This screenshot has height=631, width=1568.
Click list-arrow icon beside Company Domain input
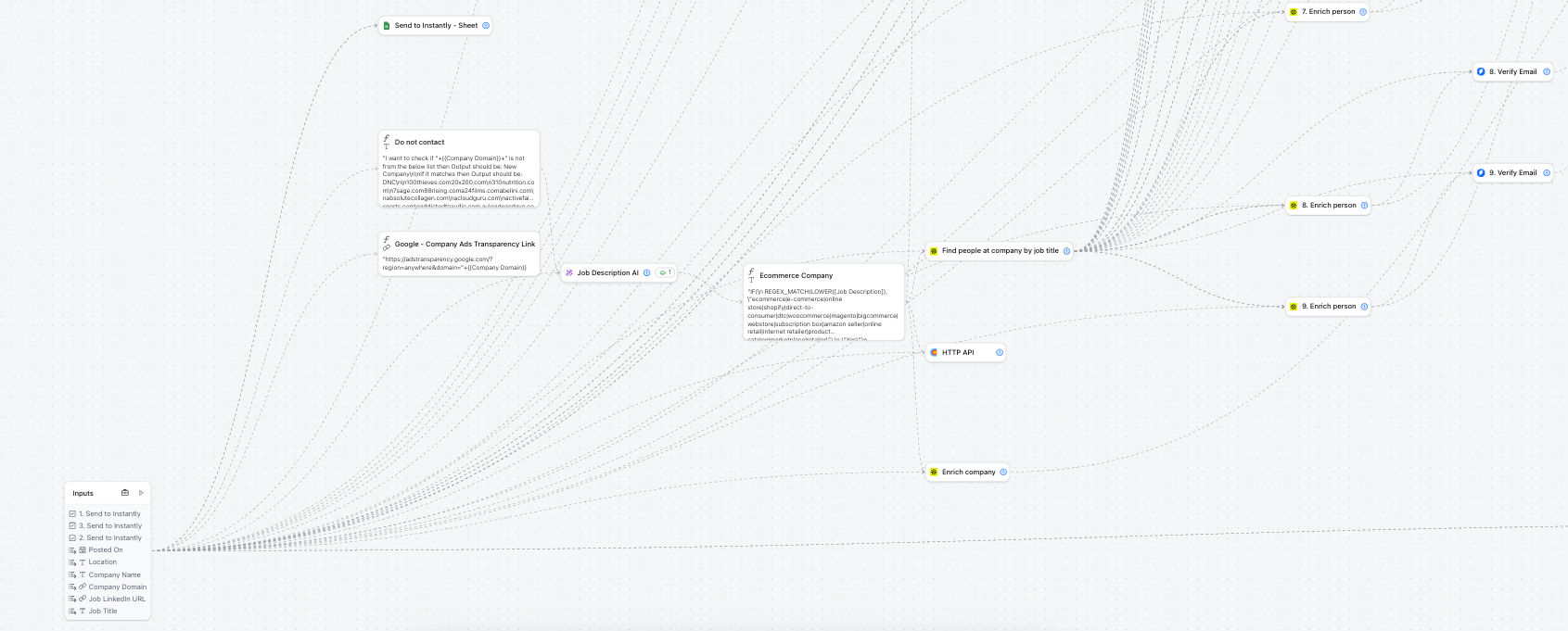pyautogui.click(x=72, y=587)
